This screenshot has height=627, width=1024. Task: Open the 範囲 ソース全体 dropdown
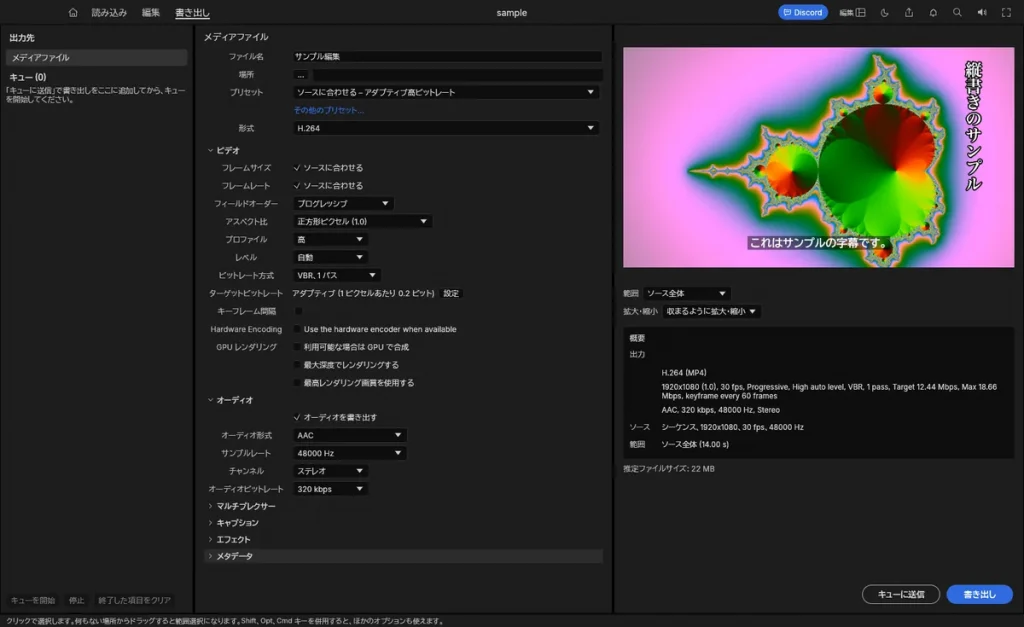click(686, 293)
